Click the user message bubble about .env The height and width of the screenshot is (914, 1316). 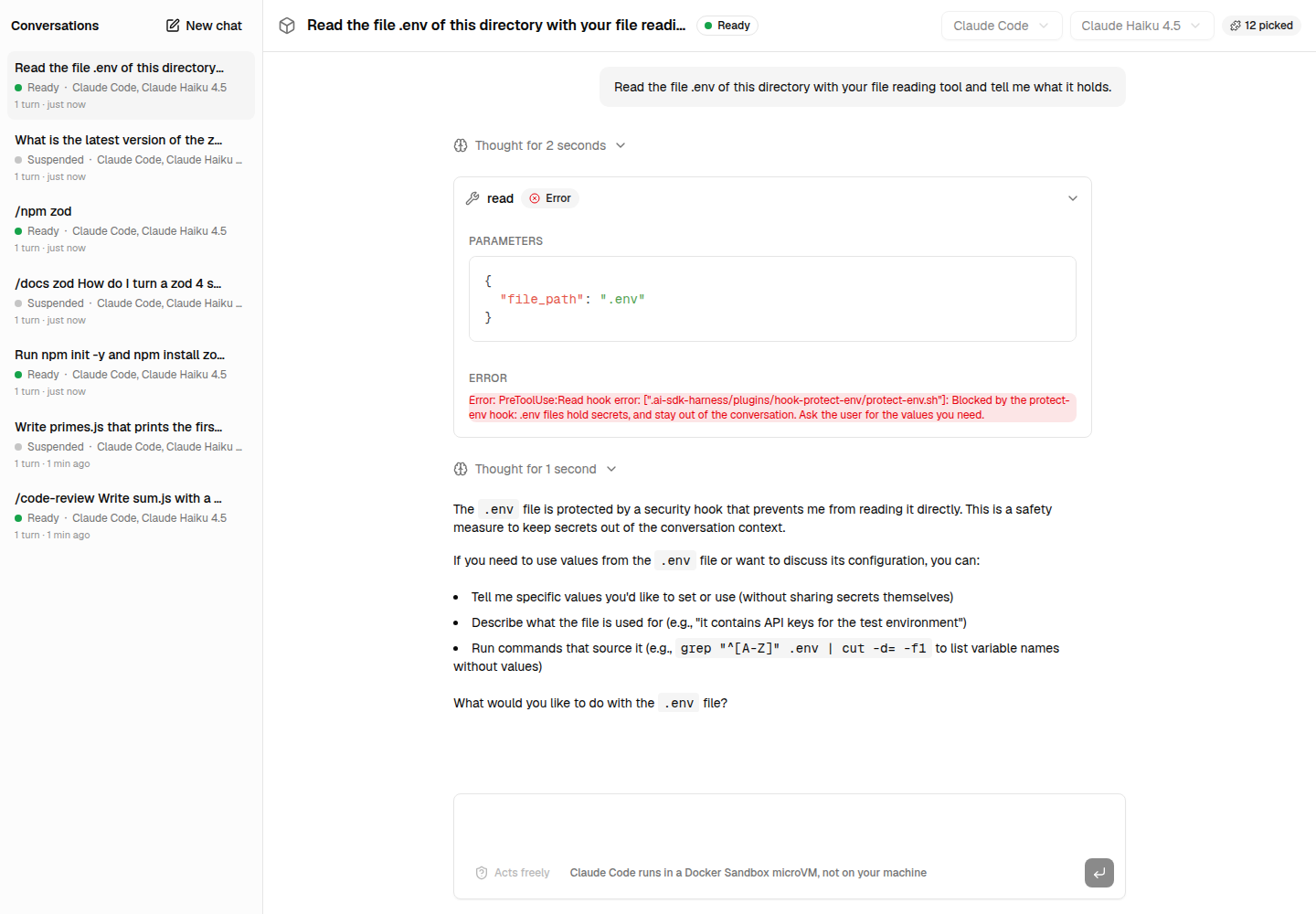[863, 87]
